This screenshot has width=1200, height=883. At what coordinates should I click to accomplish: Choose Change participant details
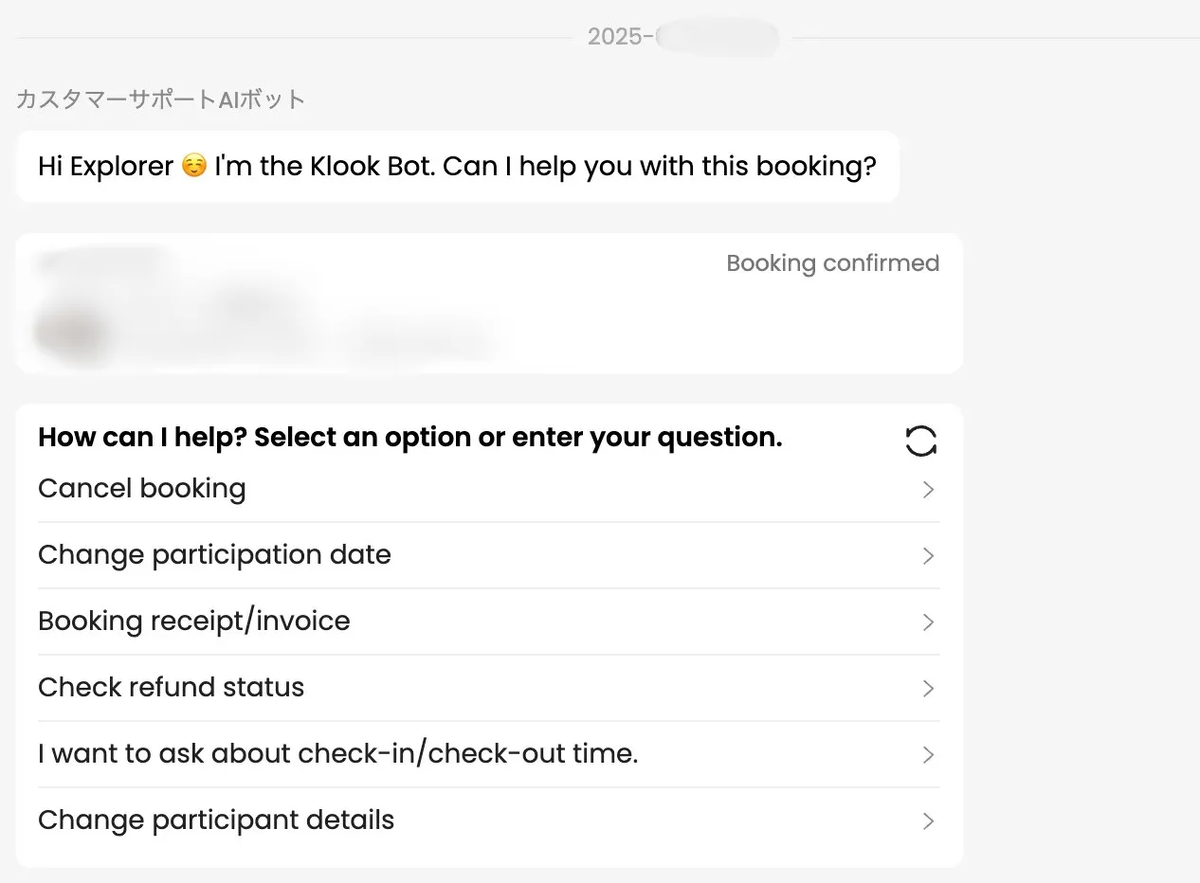tap(488, 820)
